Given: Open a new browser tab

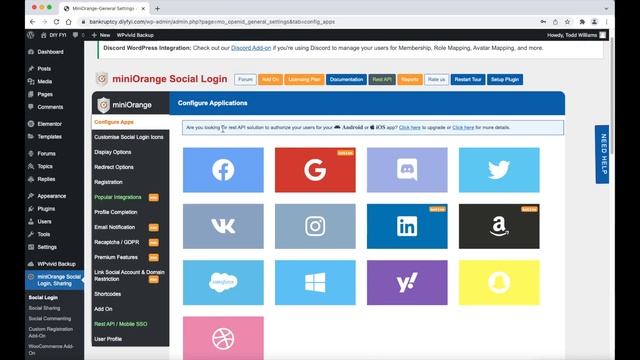Looking at the screenshot, I should pos(157,8).
